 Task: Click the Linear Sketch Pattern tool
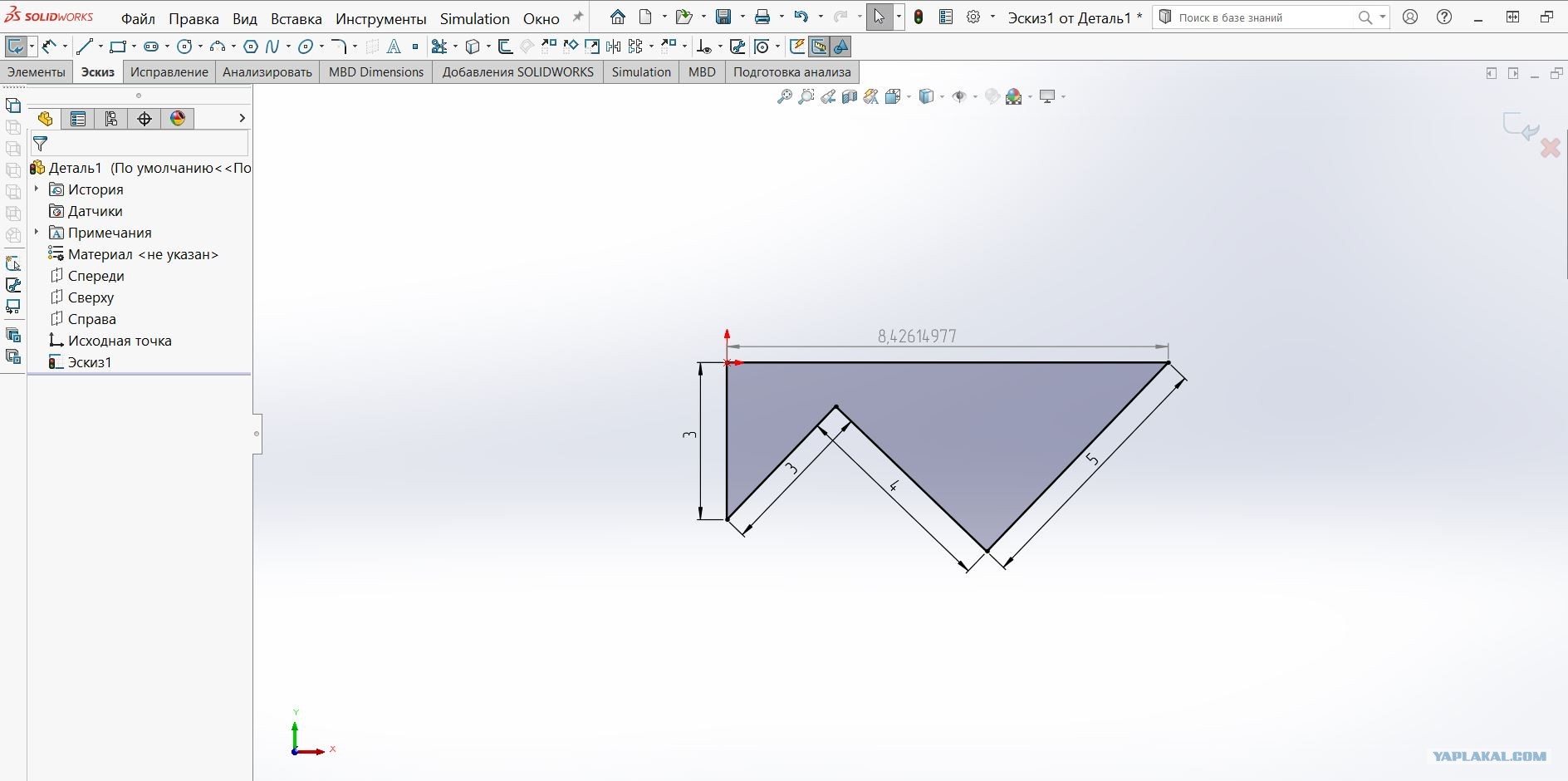click(x=635, y=47)
